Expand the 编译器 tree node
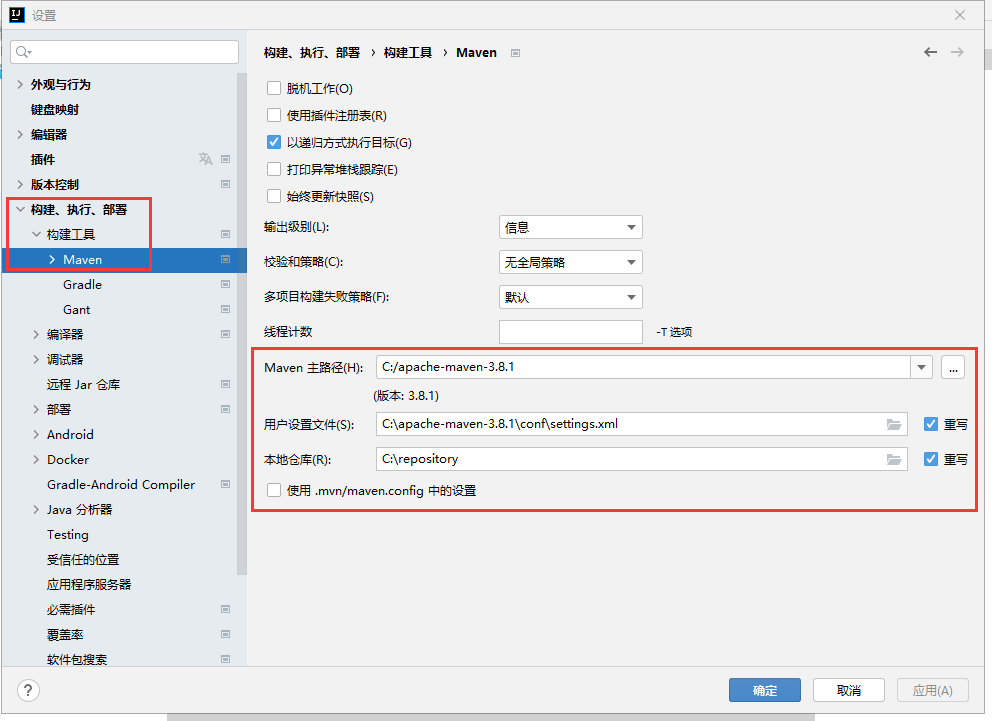The image size is (992, 721). [x=36, y=334]
